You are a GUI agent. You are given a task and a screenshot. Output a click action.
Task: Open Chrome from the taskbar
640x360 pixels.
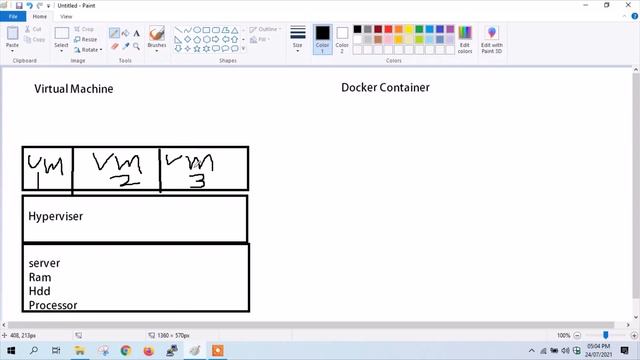126,351
